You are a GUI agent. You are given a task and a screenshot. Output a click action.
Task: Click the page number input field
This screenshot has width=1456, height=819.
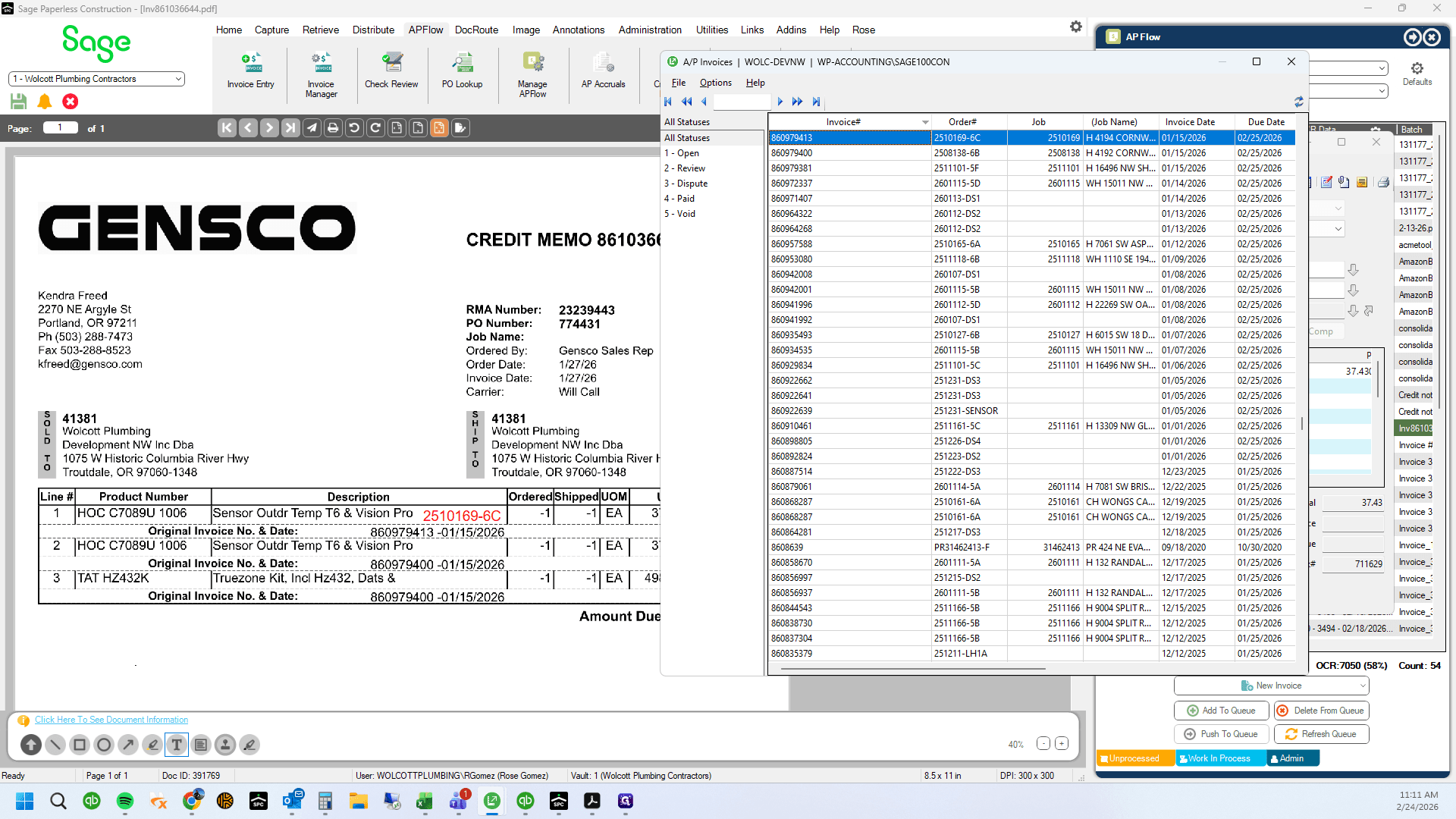pos(61,128)
